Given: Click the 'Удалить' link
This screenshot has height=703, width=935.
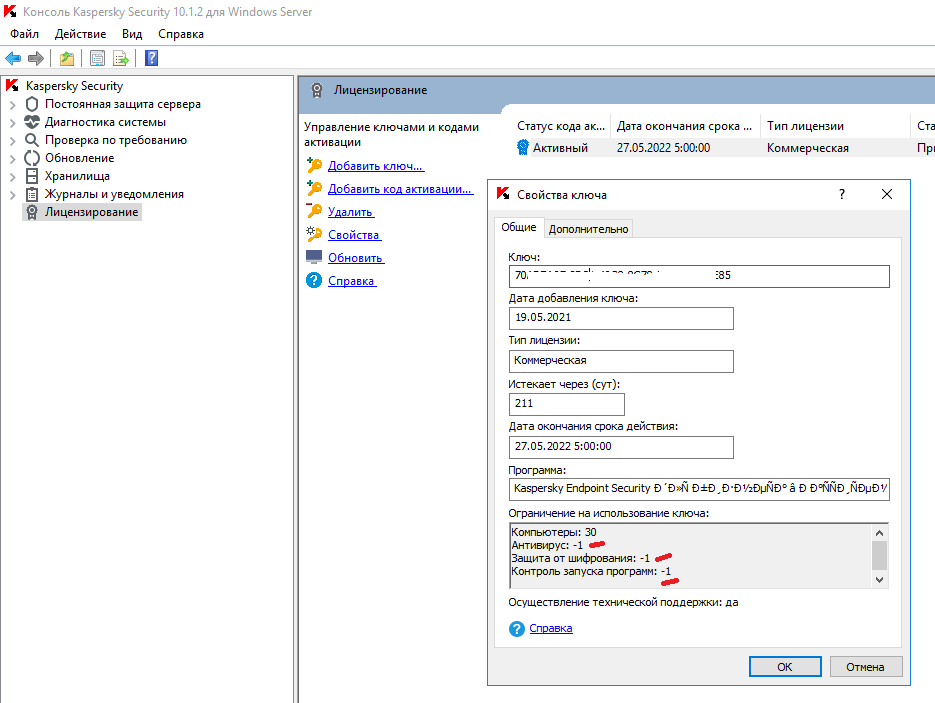Looking at the screenshot, I should click(351, 212).
